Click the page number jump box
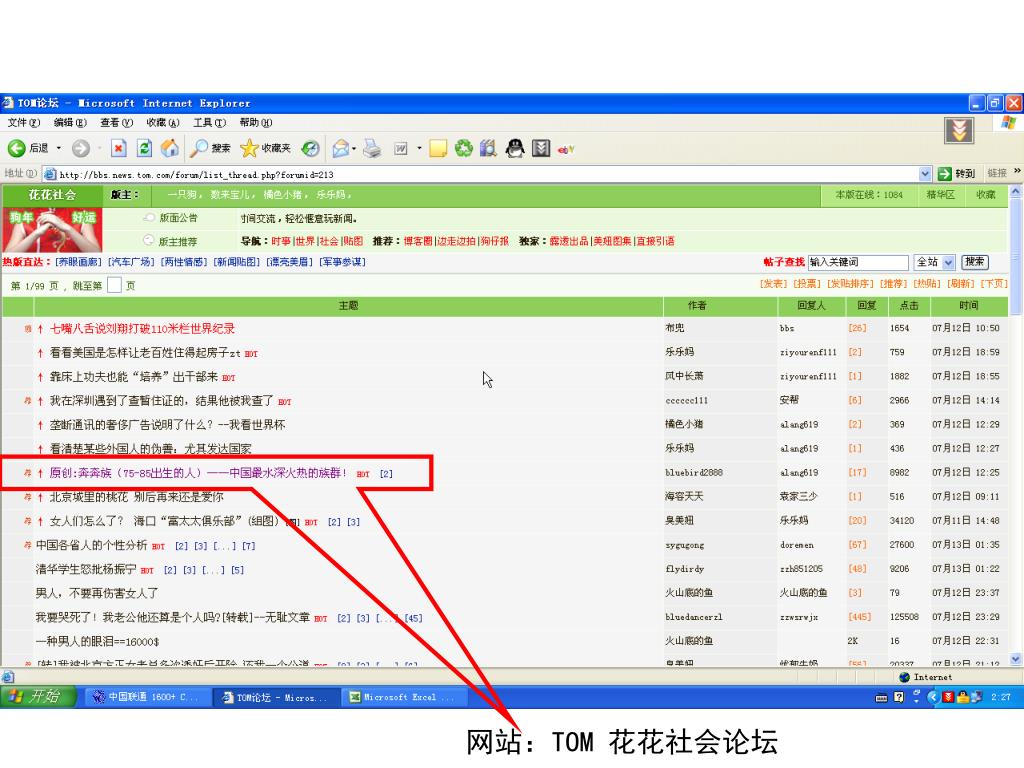Viewport: 1024px width, 768px height. (x=114, y=285)
